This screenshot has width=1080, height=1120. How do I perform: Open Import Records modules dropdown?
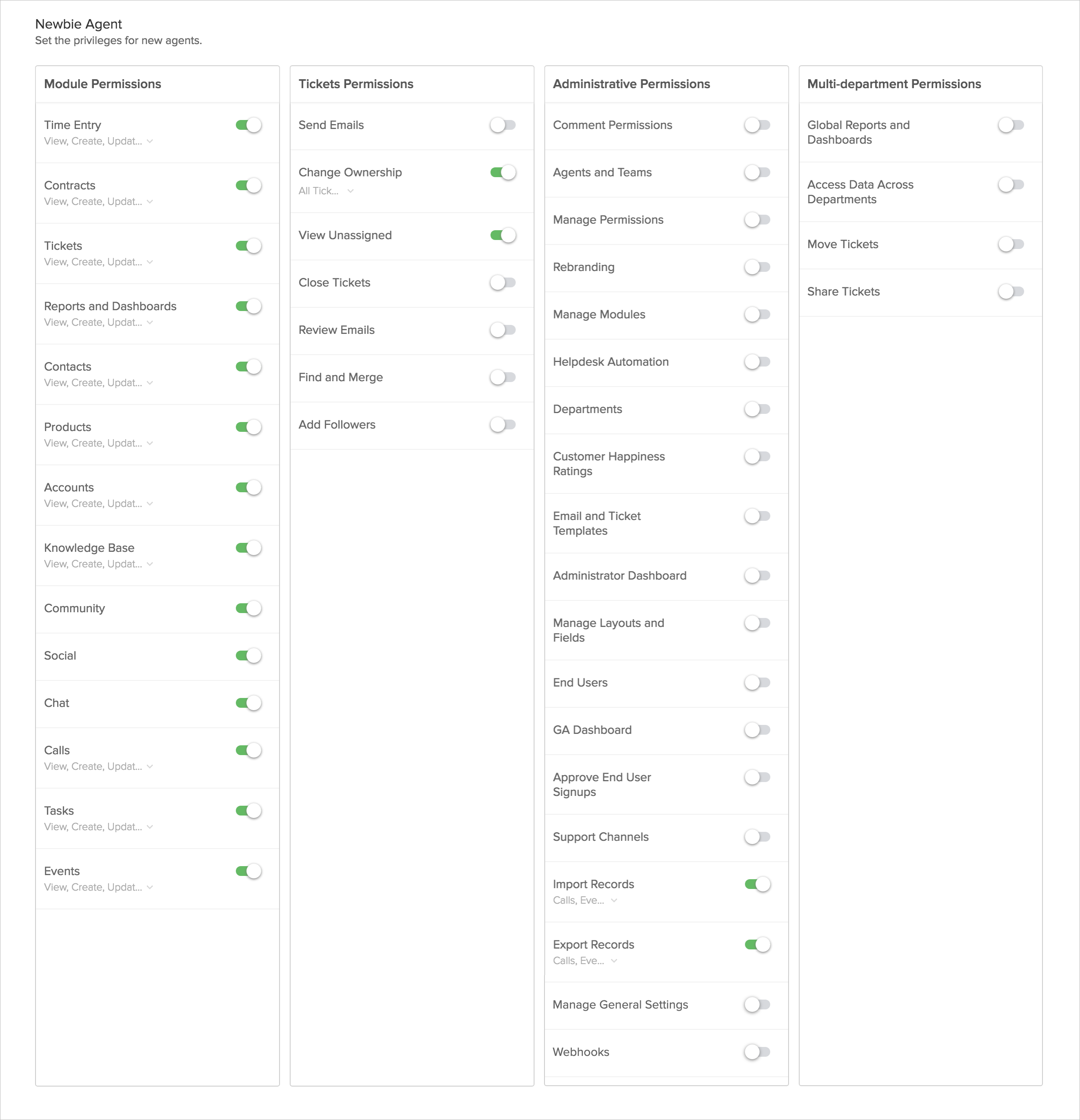[x=585, y=900]
